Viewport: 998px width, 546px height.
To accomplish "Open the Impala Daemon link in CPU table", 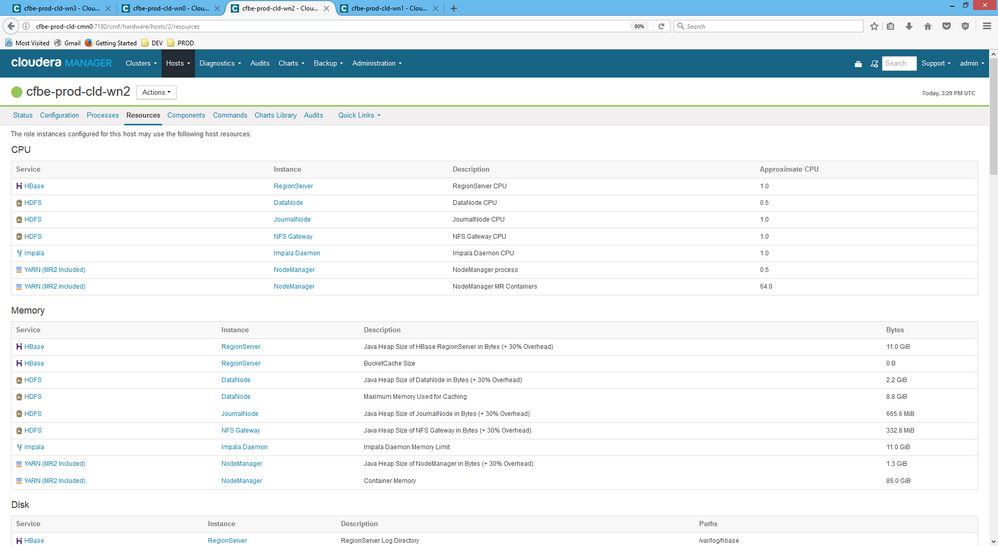I will [x=297, y=253].
